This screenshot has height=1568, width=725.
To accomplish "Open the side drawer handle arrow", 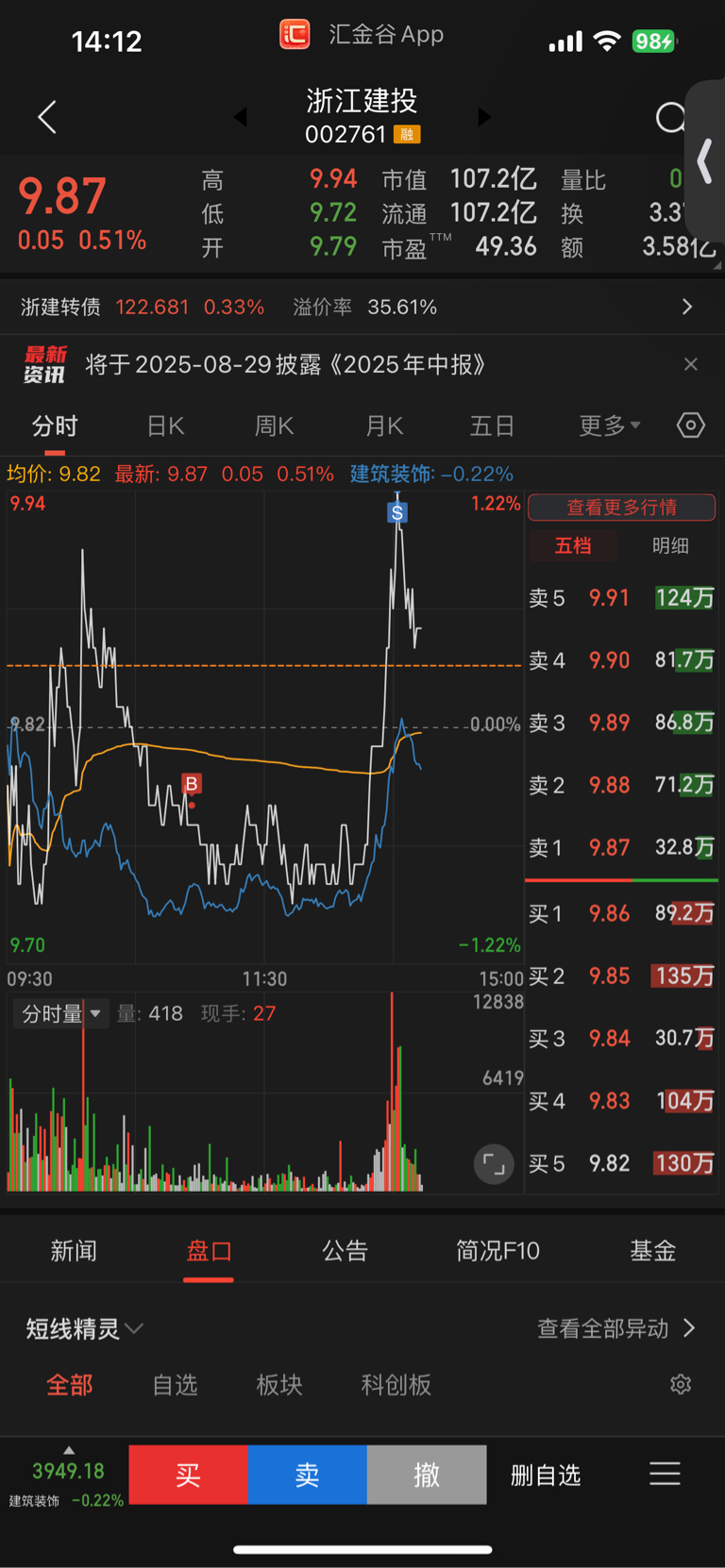I will click(x=704, y=160).
